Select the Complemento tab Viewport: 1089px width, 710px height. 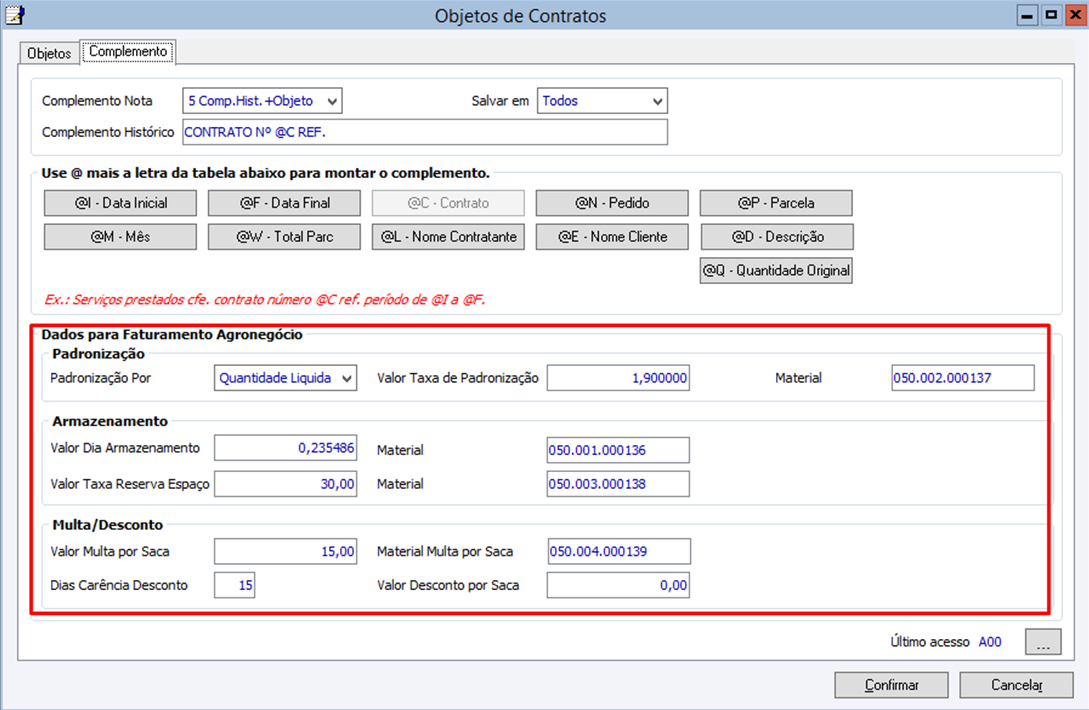(128, 51)
